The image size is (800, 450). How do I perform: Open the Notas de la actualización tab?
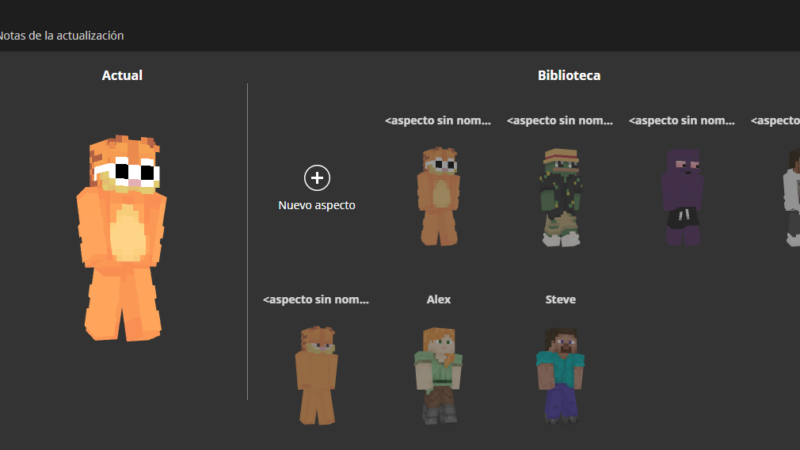pos(61,35)
